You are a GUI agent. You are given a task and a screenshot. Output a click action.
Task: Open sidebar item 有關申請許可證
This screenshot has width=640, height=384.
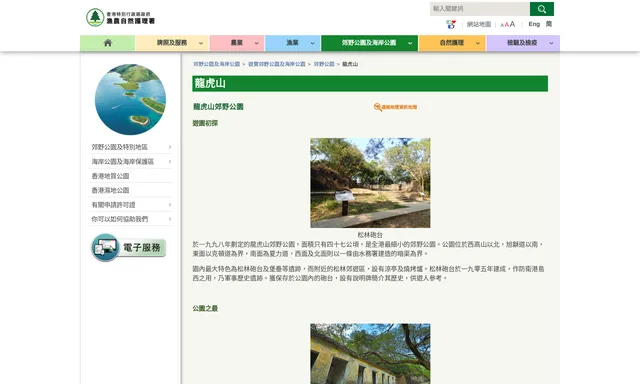coord(113,205)
